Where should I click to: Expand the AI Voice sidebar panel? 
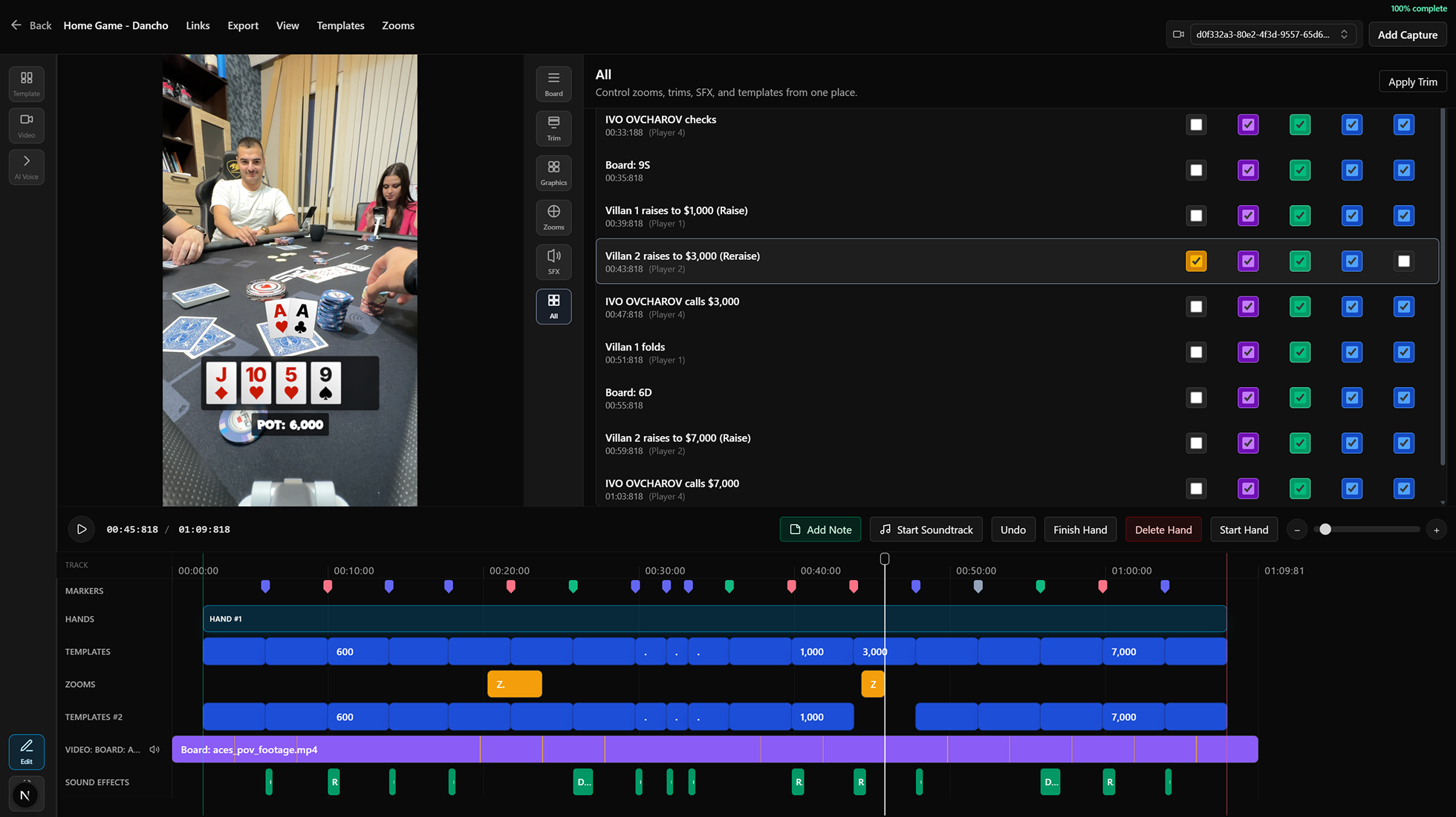click(27, 166)
